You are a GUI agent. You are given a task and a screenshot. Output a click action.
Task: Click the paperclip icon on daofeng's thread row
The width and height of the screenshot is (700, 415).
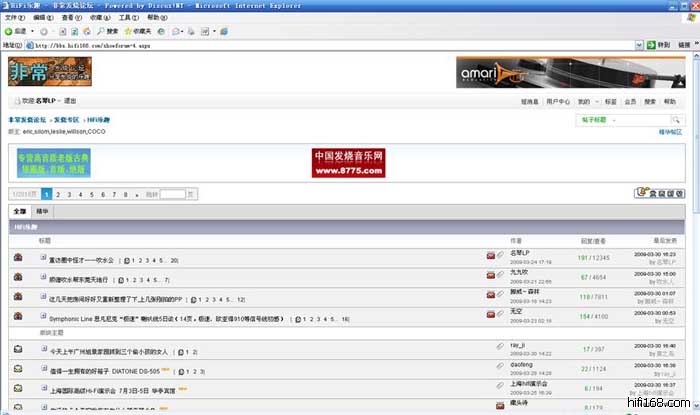click(x=500, y=367)
